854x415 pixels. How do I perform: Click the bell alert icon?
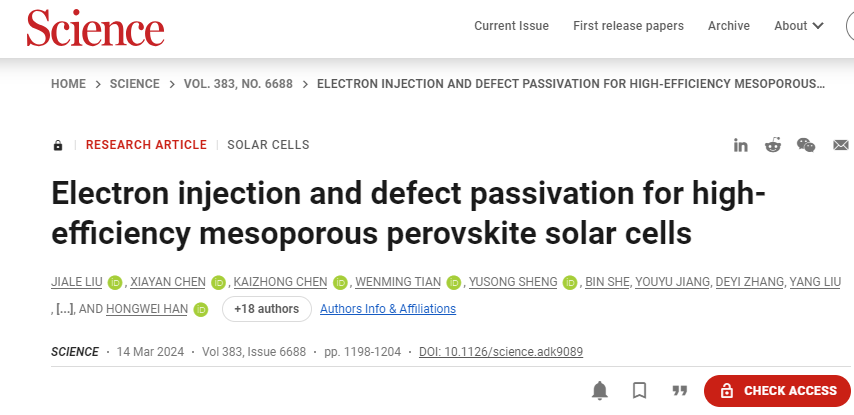600,390
